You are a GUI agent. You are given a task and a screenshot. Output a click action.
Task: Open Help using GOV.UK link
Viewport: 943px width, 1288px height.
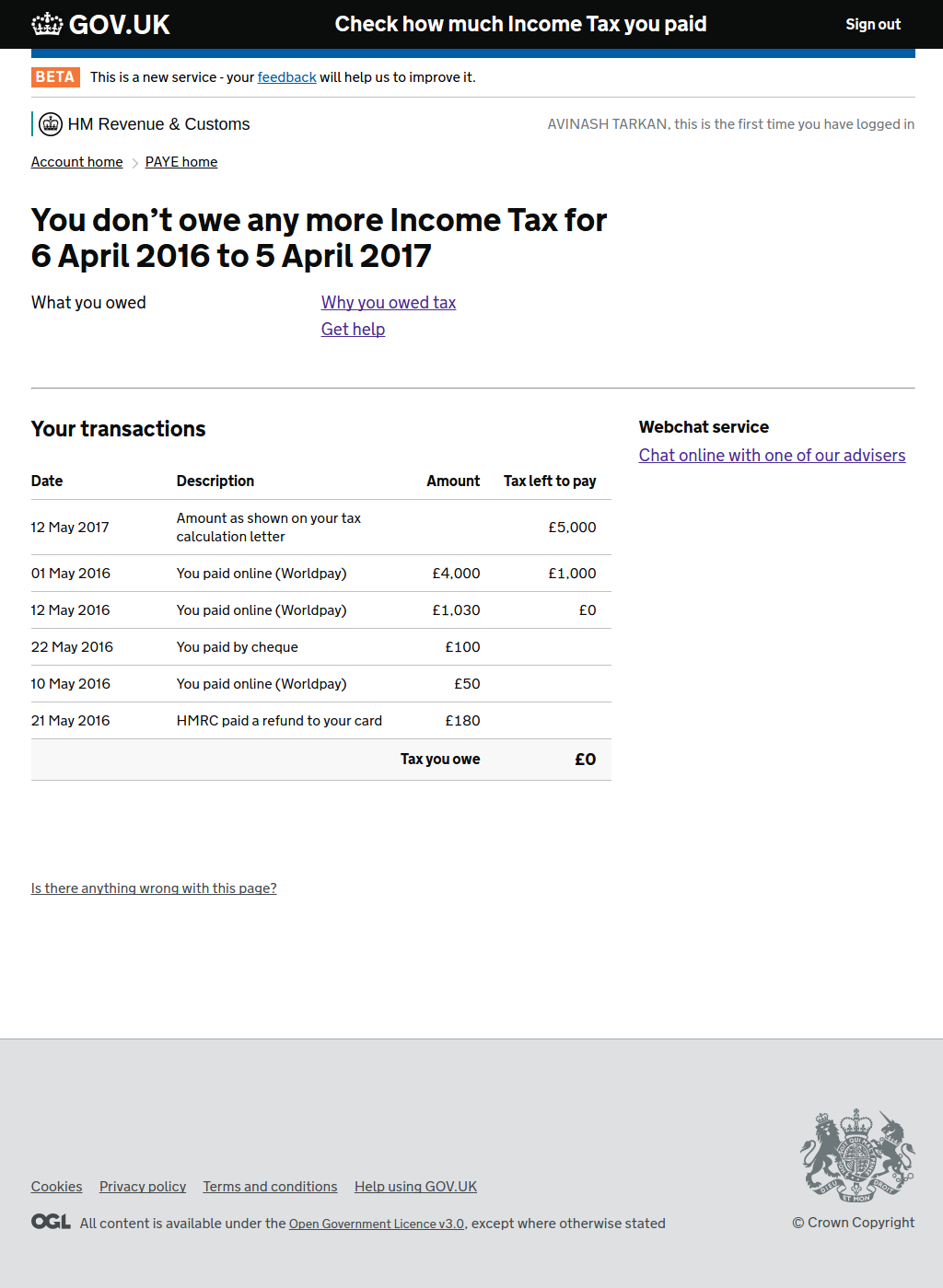point(415,1187)
